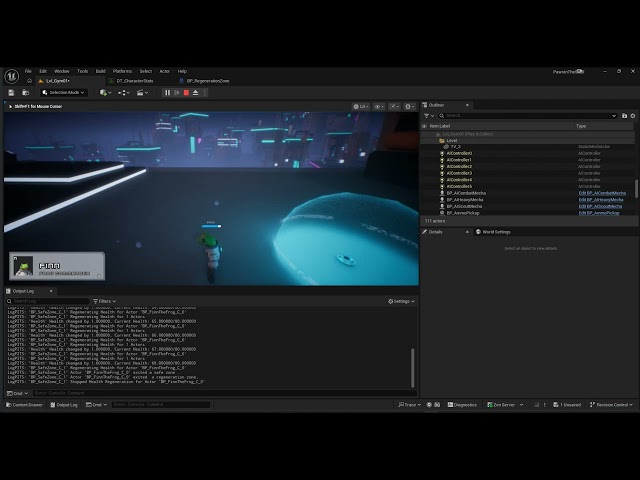Click the Unreal Engine logo icon
This screenshot has height=480, width=640.
point(11,76)
